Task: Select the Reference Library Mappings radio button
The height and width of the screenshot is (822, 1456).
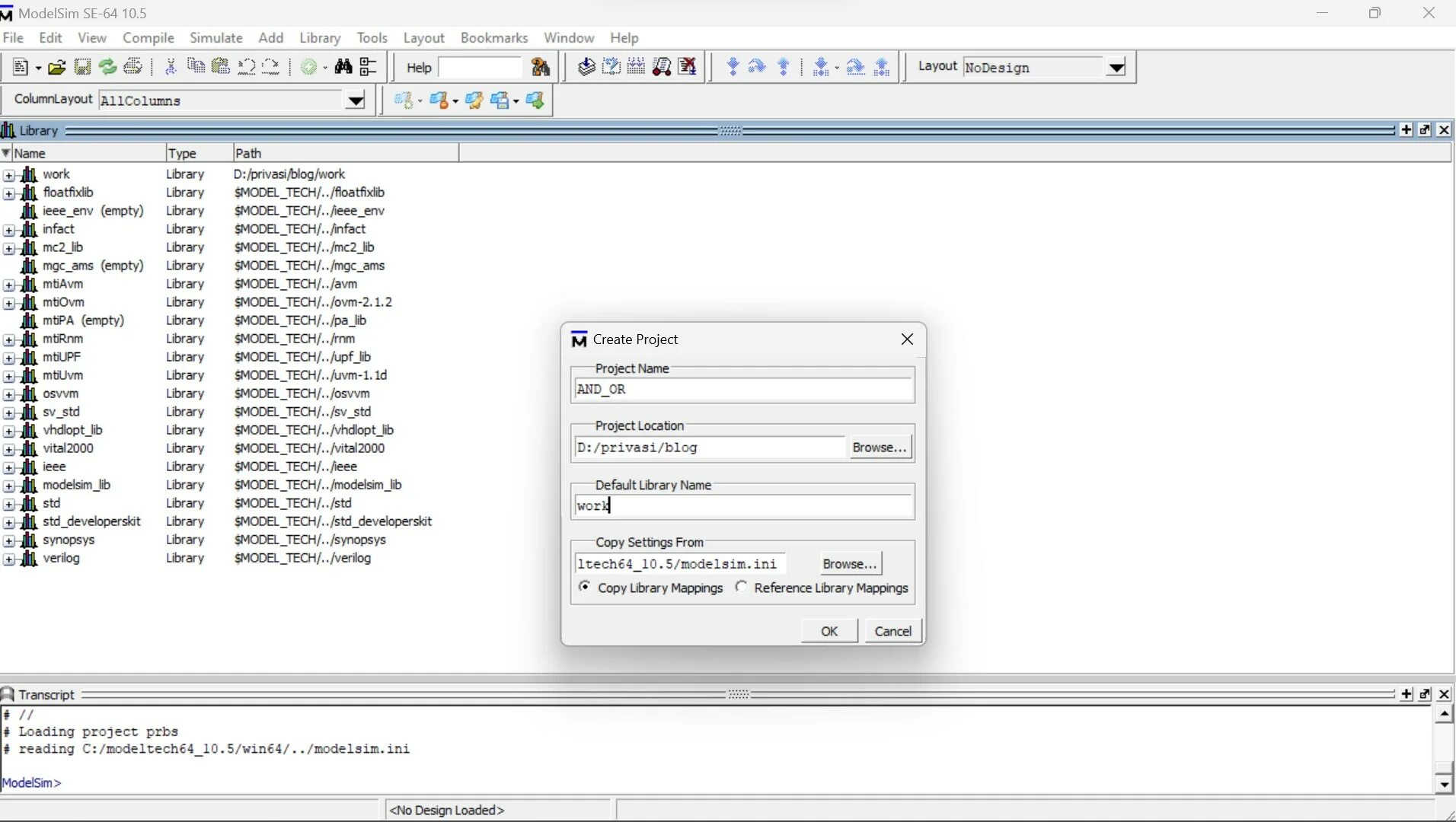Action: 742,587
